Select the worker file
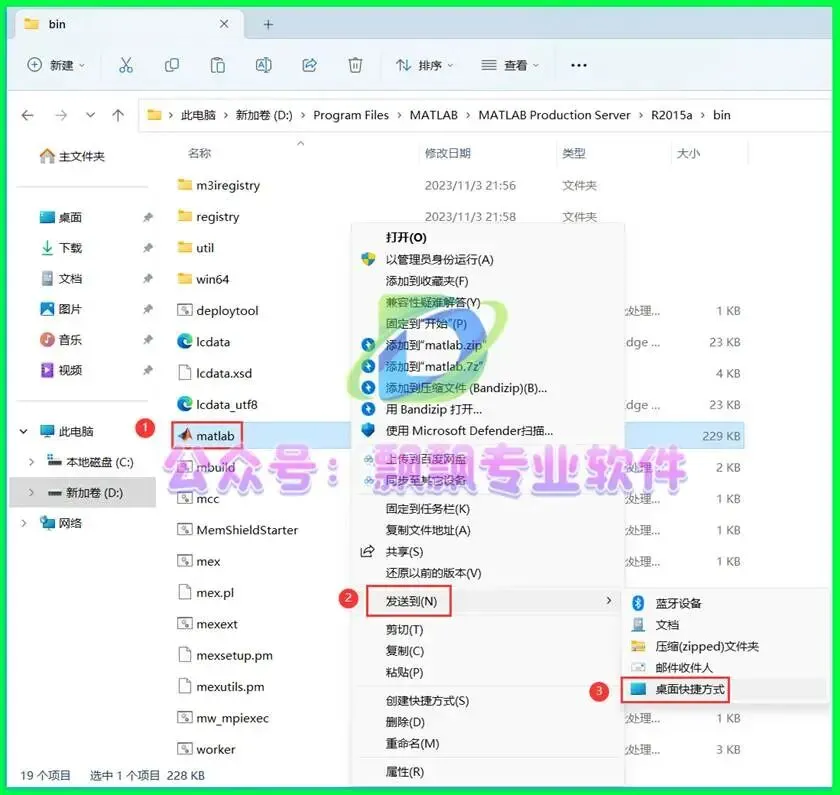The width and height of the screenshot is (840, 795). tap(206, 749)
